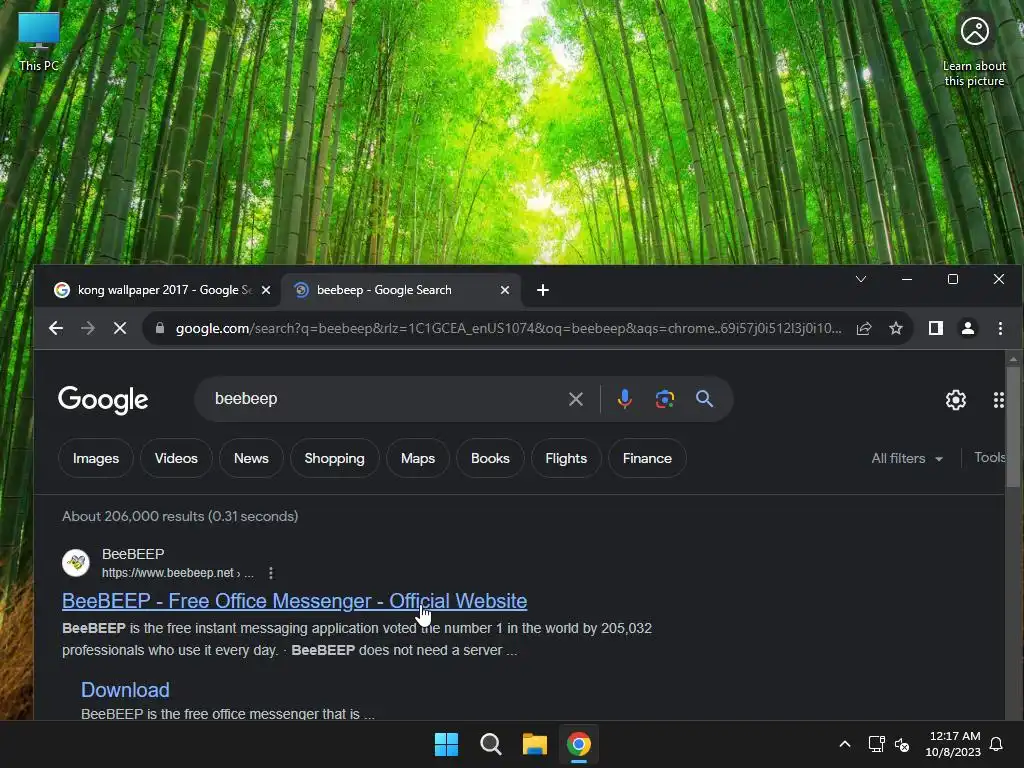Filter results by Videos
Screen dimensions: 1024x768
tap(176, 458)
